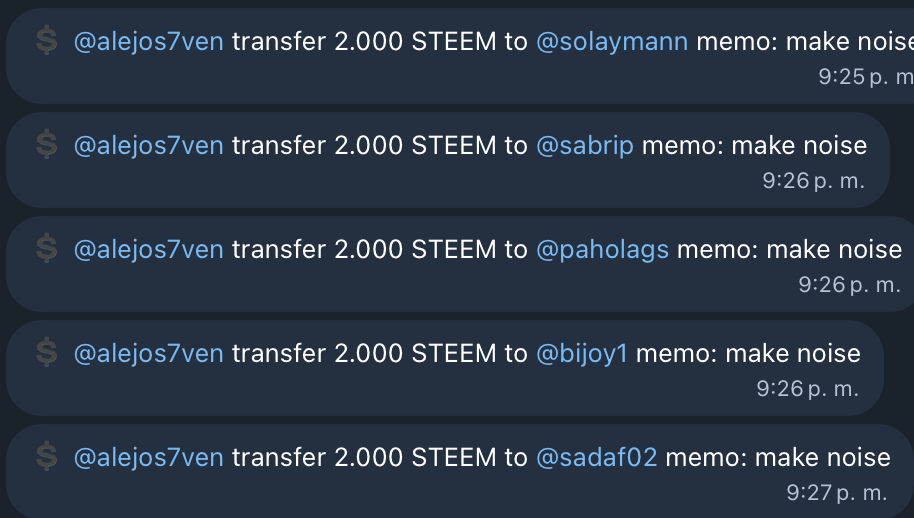Click @alejos7ven in the solaymann transfer message
This screenshot has height=518, width=914.
[149, 43]
